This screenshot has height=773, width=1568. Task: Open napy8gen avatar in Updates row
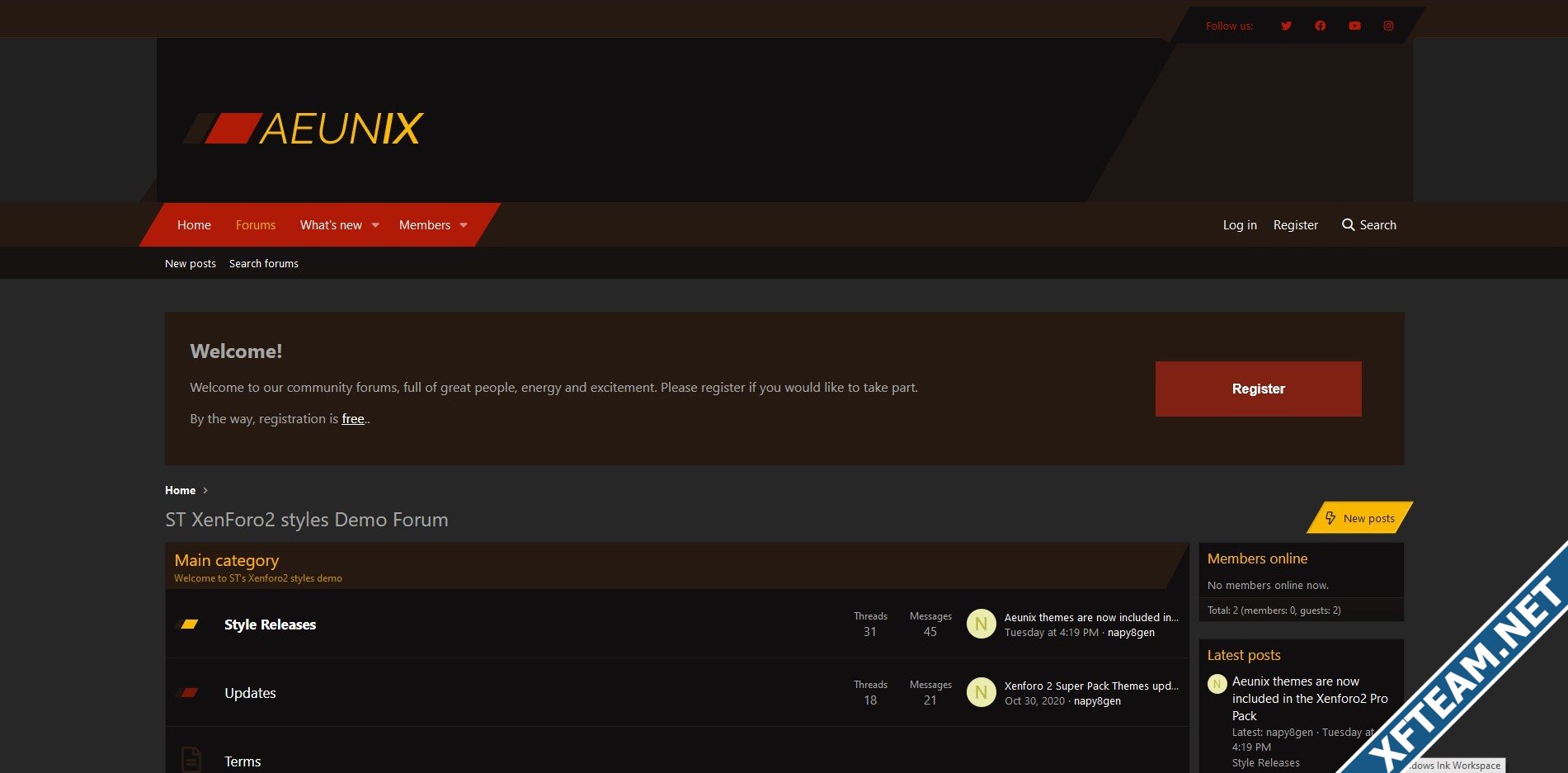pyautogui.click(x=982, y=693)
